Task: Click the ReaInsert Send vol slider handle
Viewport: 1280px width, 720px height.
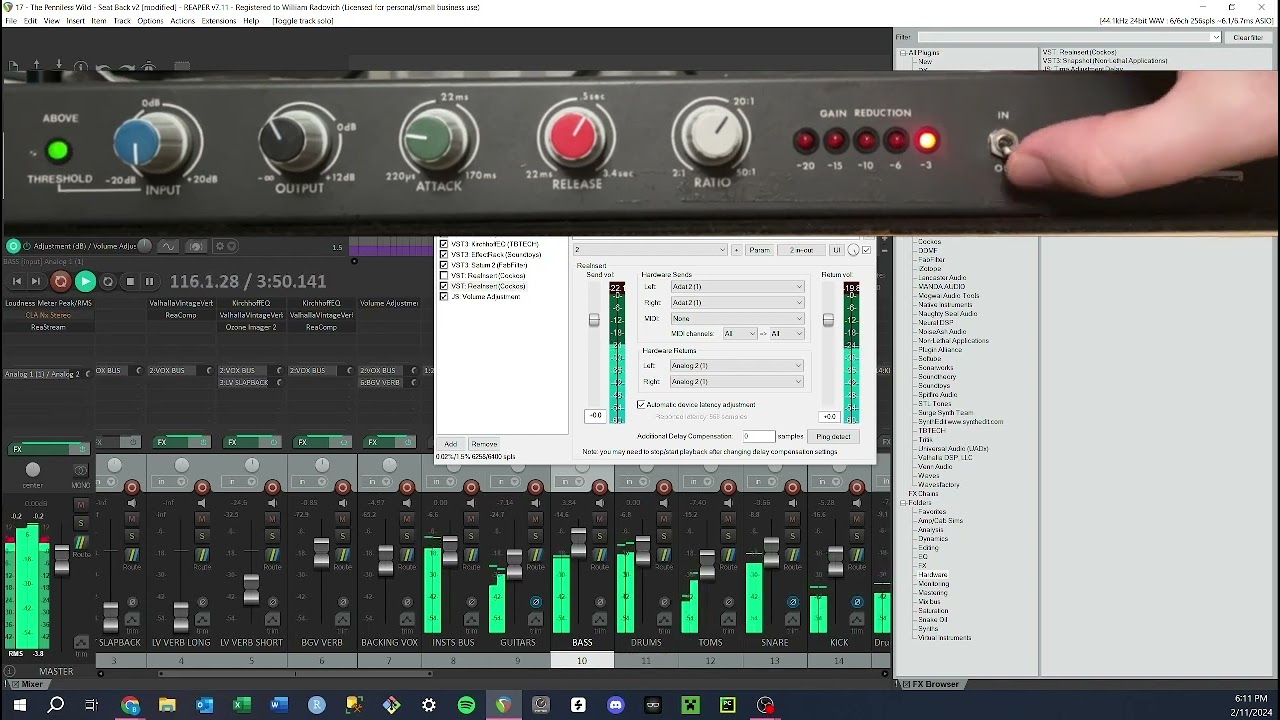Action: click(x=594, y=320)
